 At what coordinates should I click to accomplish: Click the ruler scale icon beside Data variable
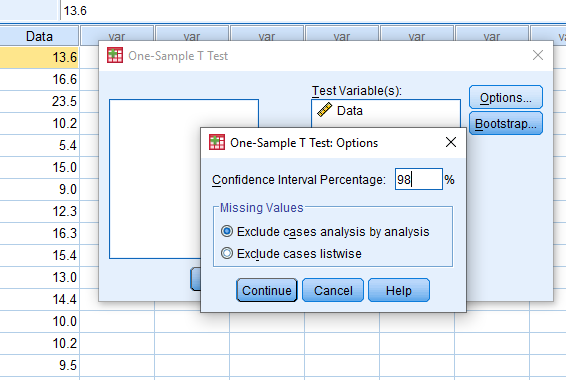[325, 110]
